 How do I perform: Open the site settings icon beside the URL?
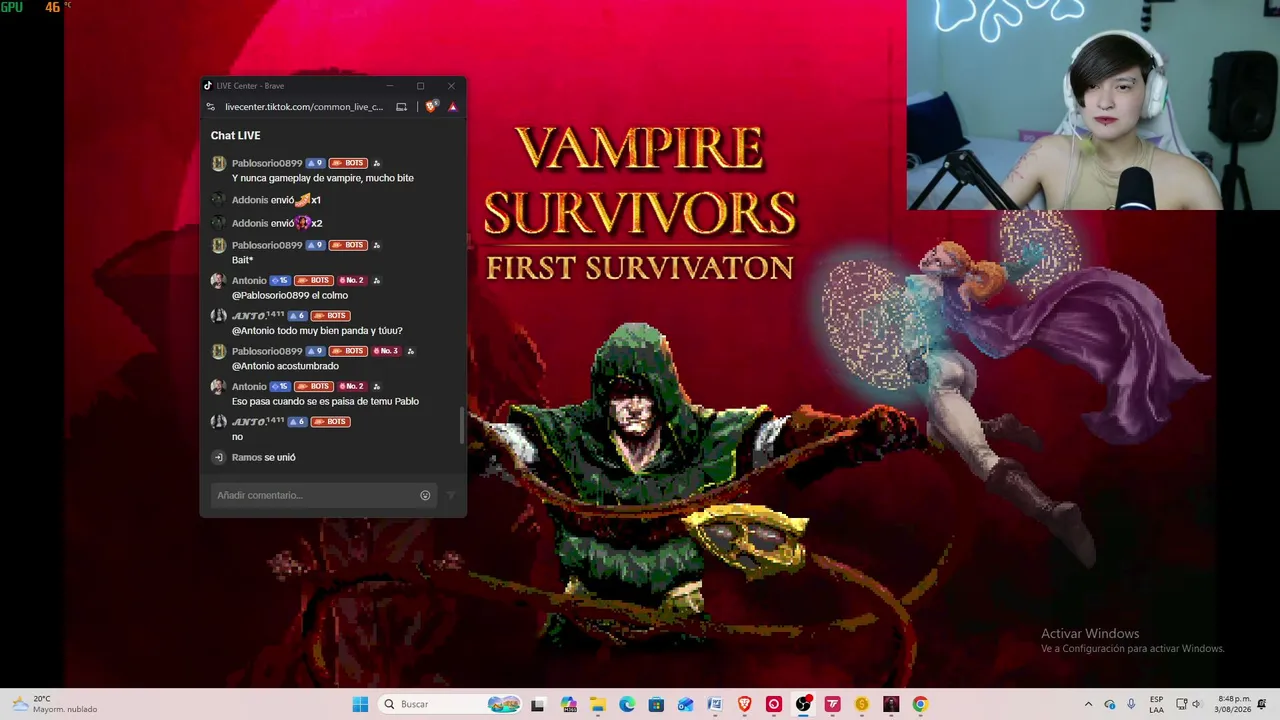(210, 107)
